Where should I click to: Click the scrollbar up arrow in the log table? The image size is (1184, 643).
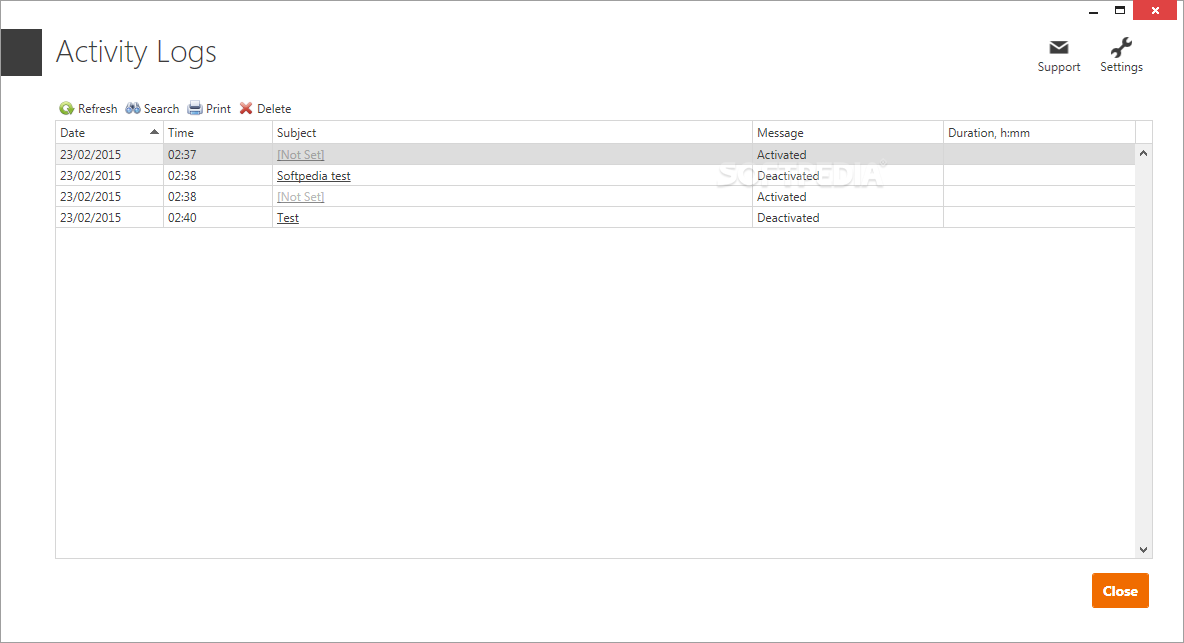click(1143, 153)
